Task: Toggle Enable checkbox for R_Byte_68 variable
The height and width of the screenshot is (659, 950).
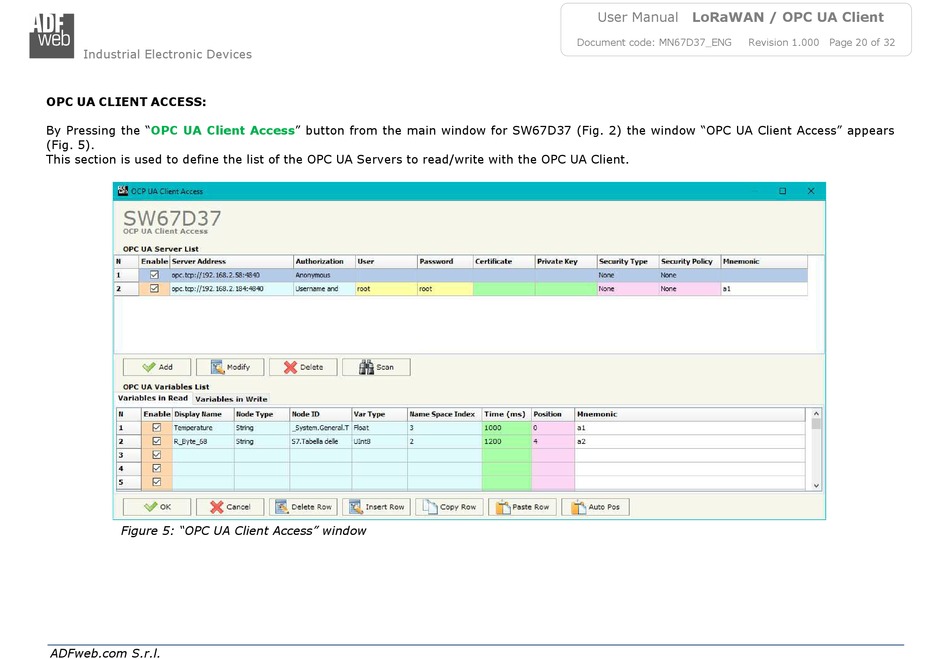Action: tap(156, 442)
